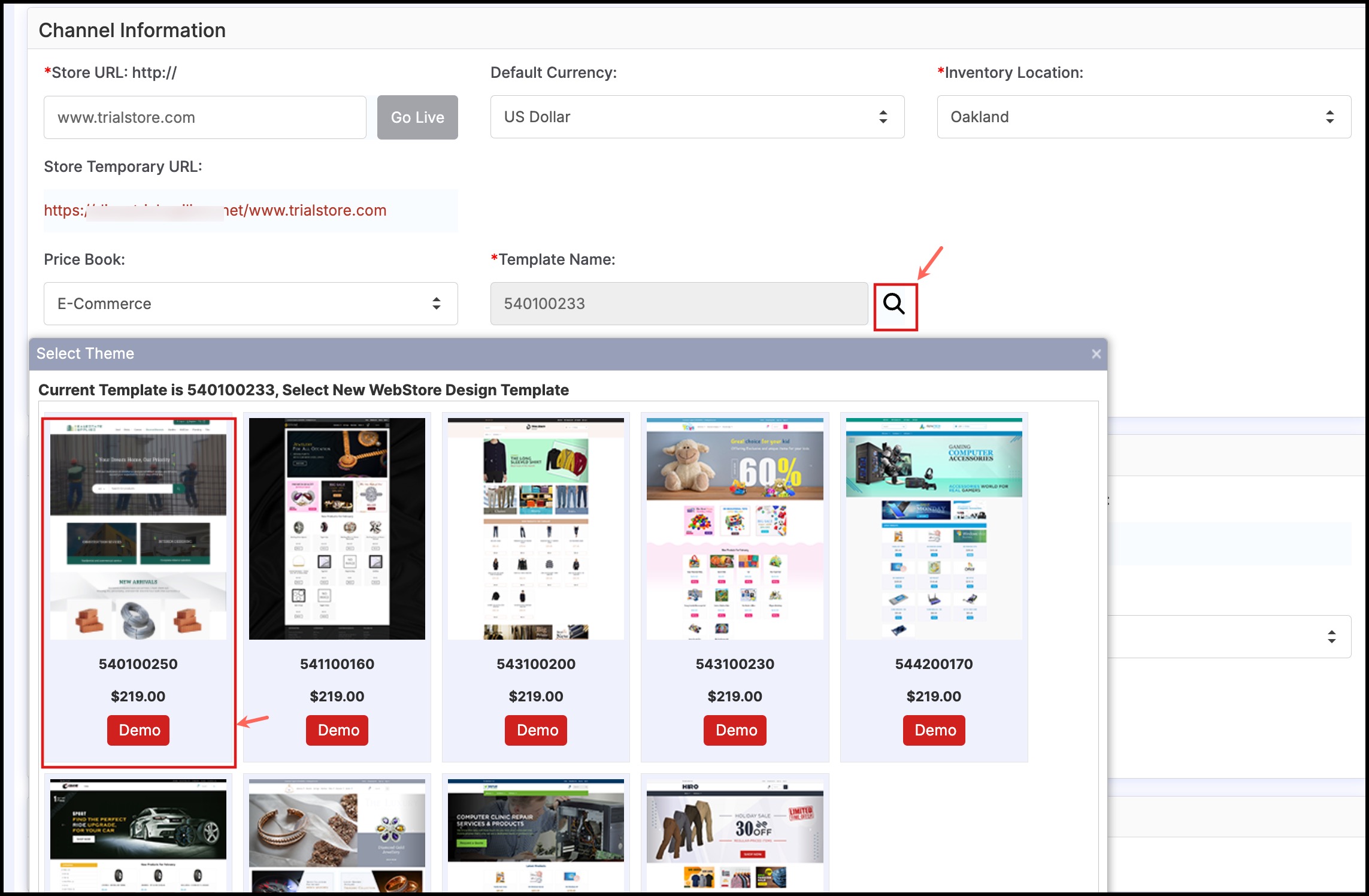Click the Select Theme dialog title
Viewport: 1369px width, 896px height.
click(85, 353)
